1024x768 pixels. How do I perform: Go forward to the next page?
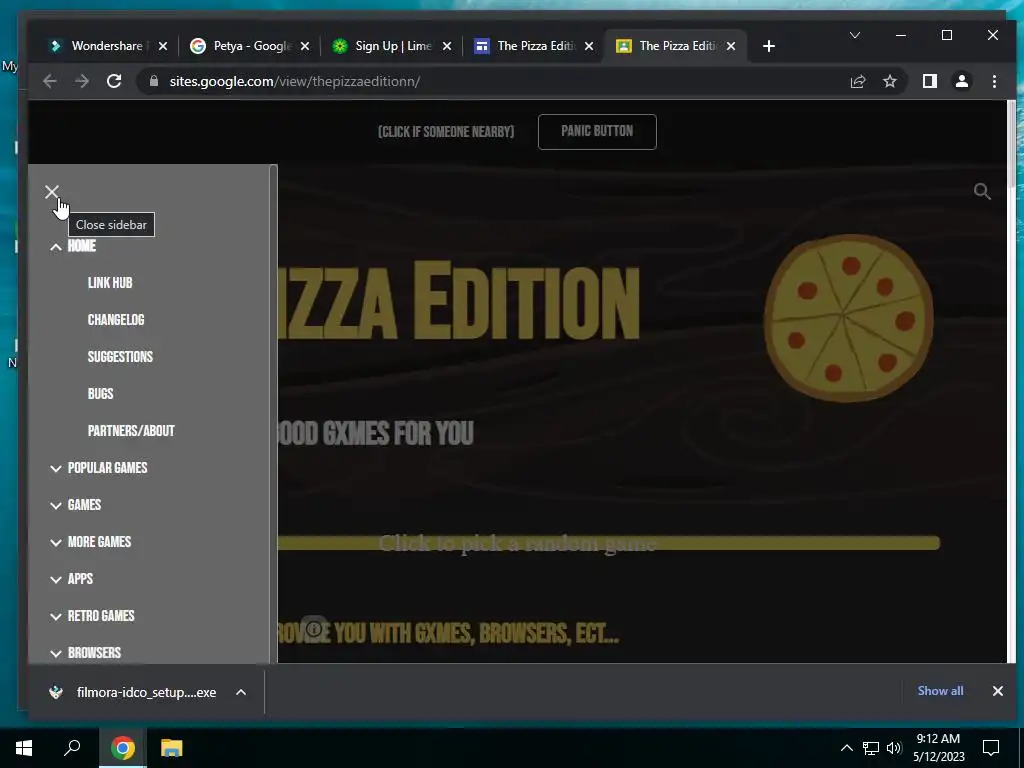click(82, 81)
